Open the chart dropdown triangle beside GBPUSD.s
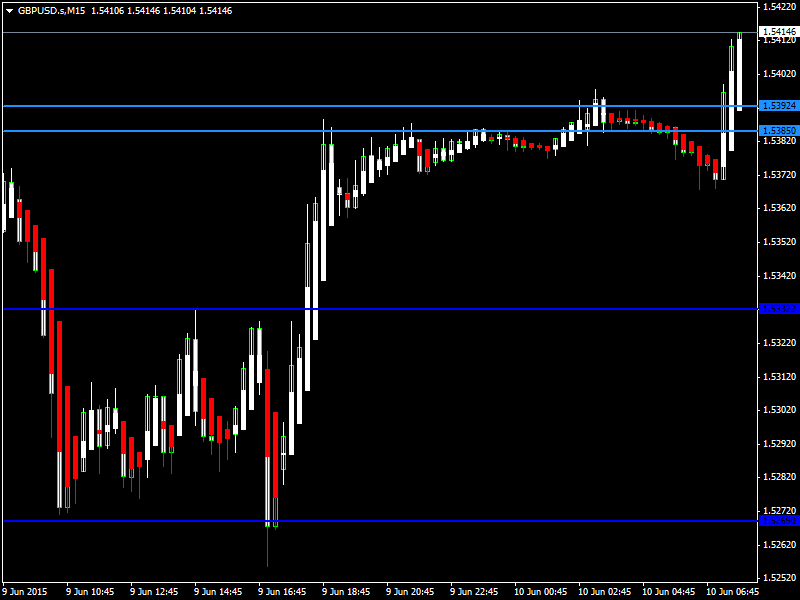 (x=9, y=10)
